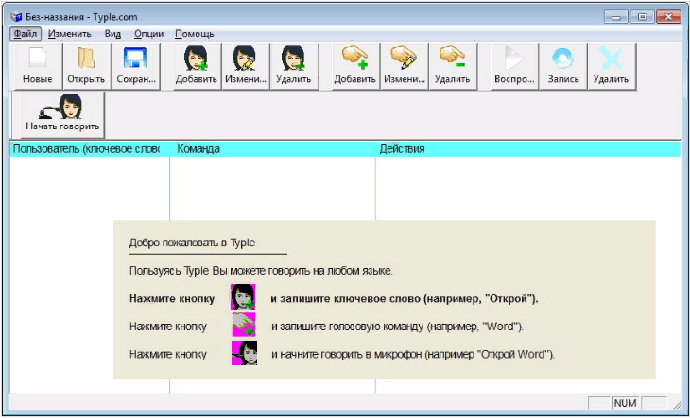Save profile with Сохран... toolbar button
This screenshot has width=690, height=419.
coord(136,66)
